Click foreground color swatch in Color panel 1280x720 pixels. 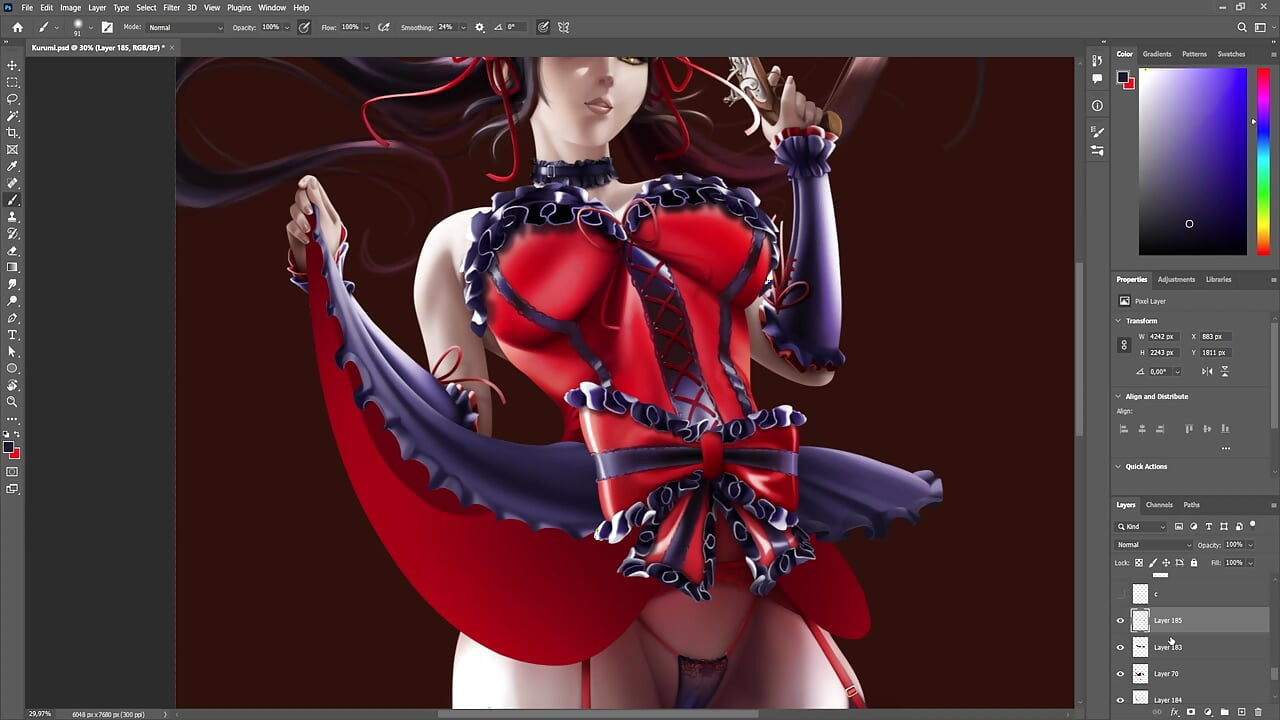(1123, 77)
